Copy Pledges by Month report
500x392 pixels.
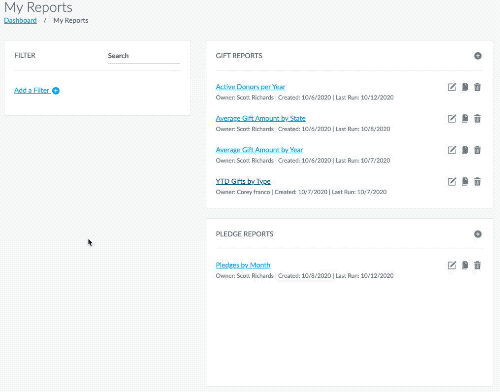click(465, 265)
